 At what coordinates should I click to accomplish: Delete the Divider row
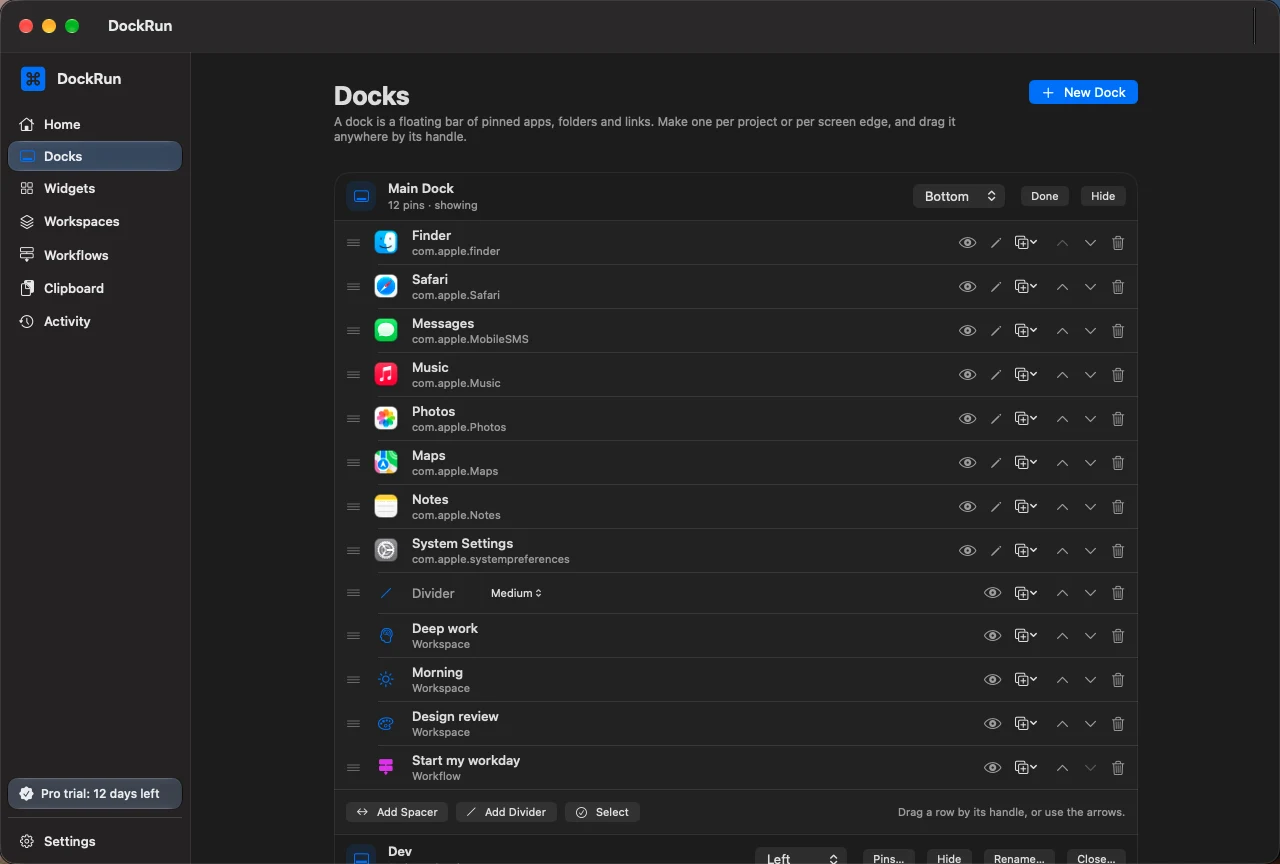(1118, 593)
